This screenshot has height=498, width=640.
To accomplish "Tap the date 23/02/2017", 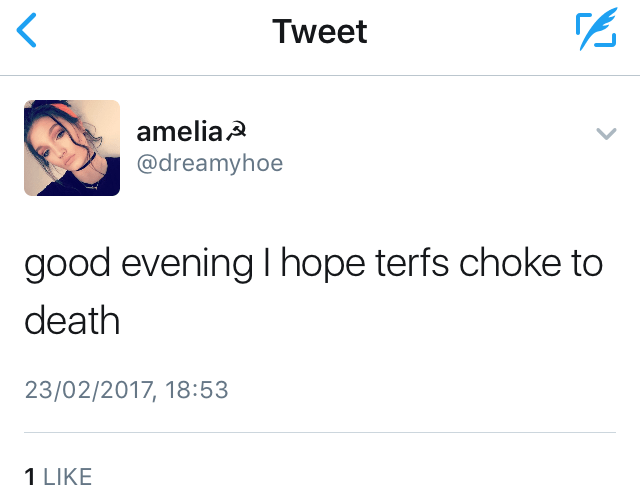I will click(88, 389).
